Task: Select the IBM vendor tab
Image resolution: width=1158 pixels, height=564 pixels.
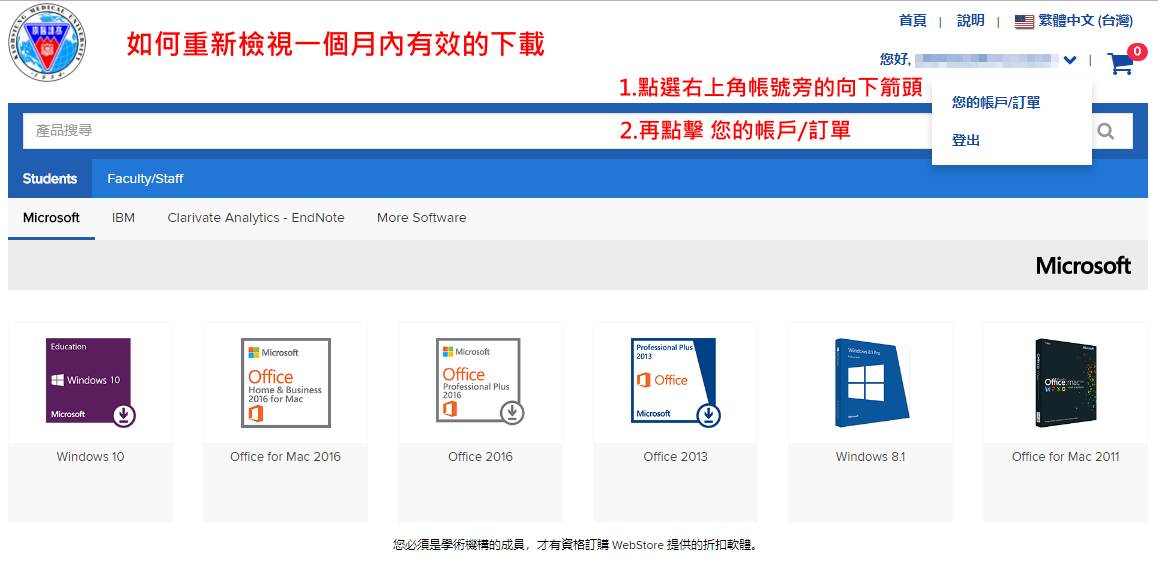Action: pyautogui.click(x=123, y=218)
